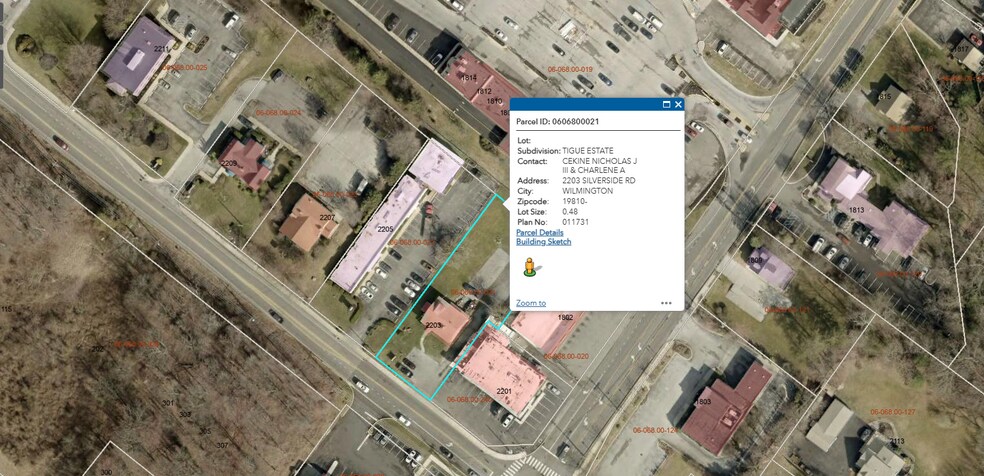Select the purple building labeled 2211

tap(138, 56)
